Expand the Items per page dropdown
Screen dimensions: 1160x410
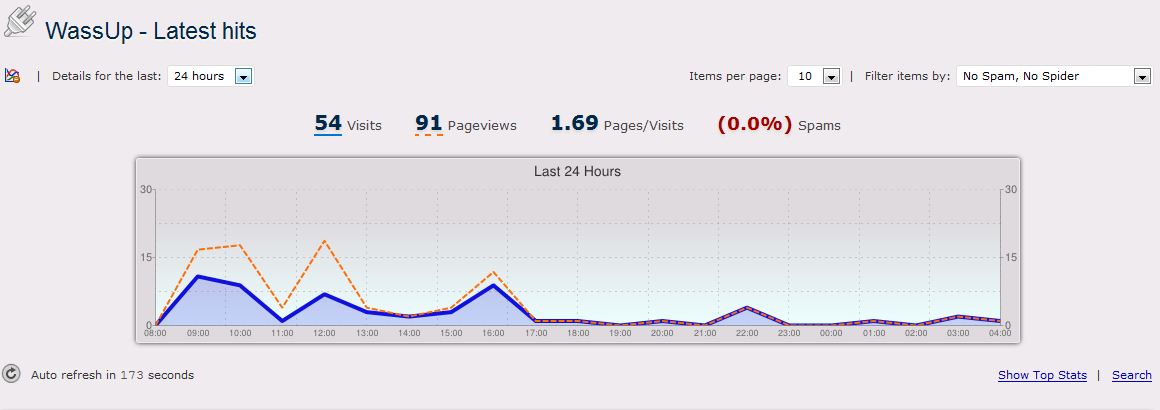tap(814, 75)
